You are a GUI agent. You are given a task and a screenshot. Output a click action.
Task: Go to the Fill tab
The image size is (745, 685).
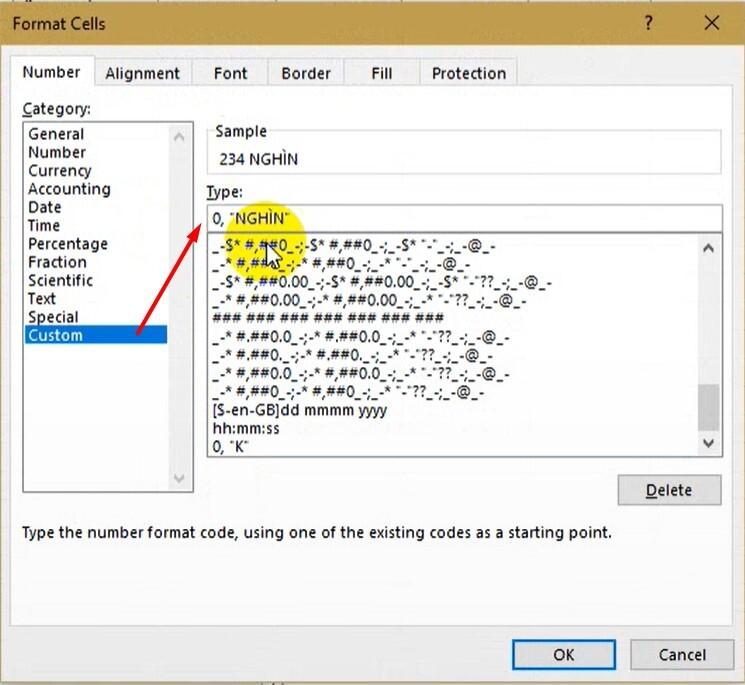coord(382,73)
